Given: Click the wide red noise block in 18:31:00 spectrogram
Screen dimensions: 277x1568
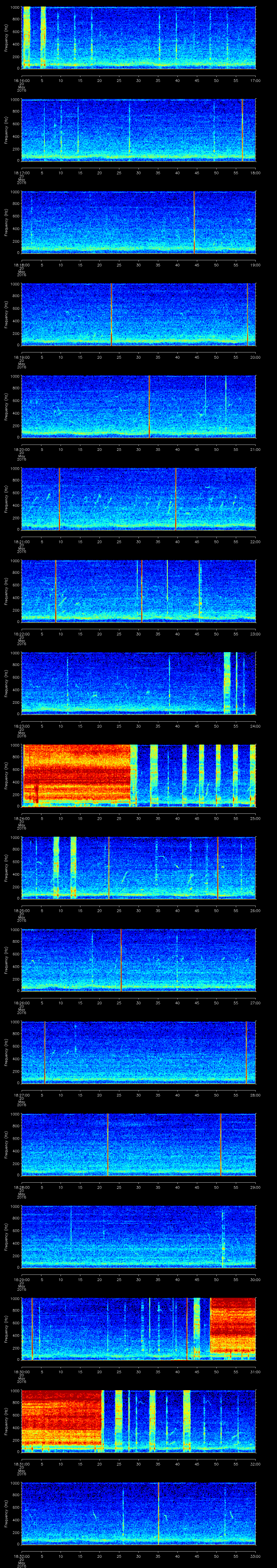Looking at the screenshot, I should click(x=61, y=1418).
